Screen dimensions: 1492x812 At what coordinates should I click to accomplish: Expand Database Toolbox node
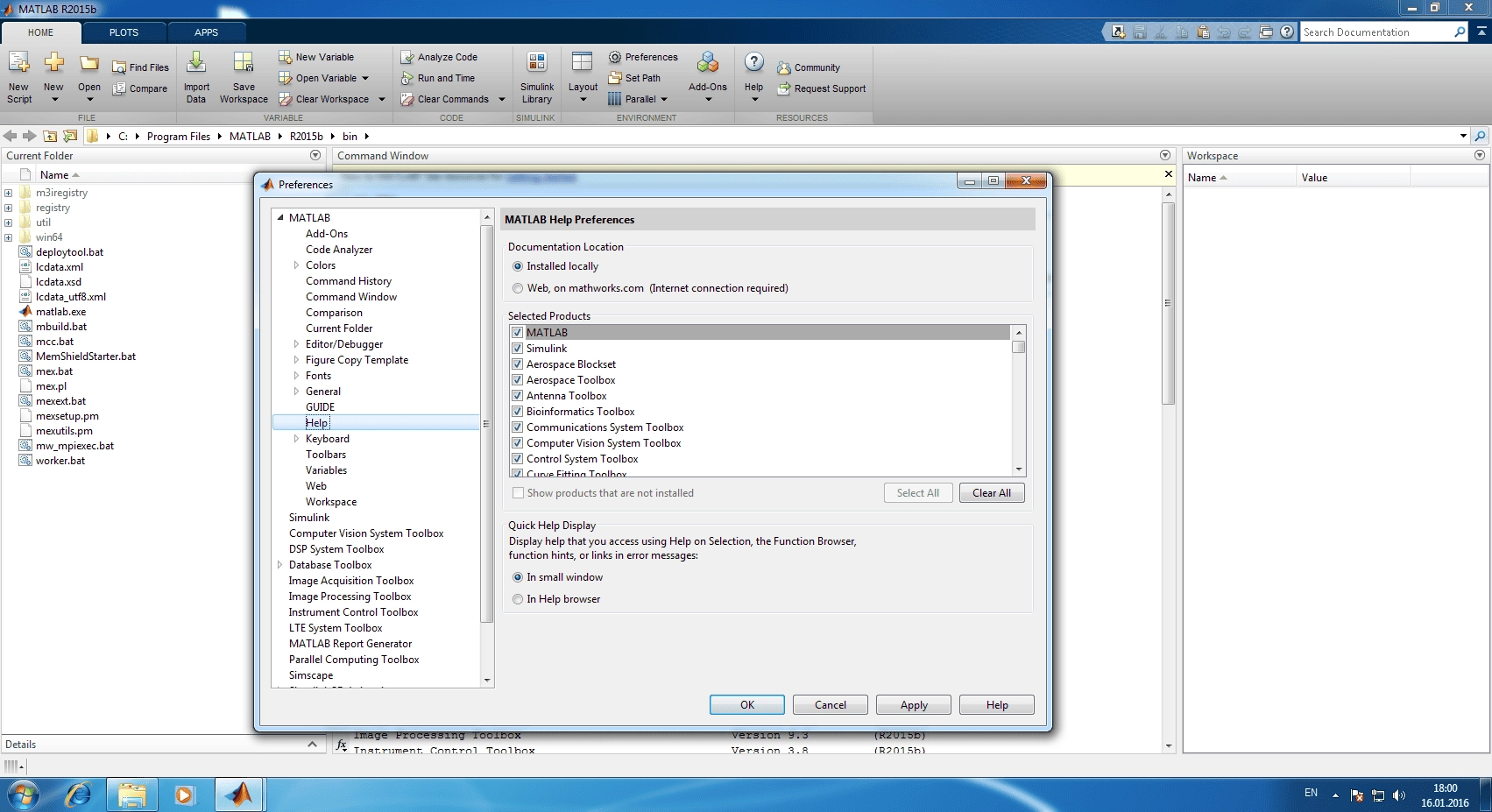(280, 565)
